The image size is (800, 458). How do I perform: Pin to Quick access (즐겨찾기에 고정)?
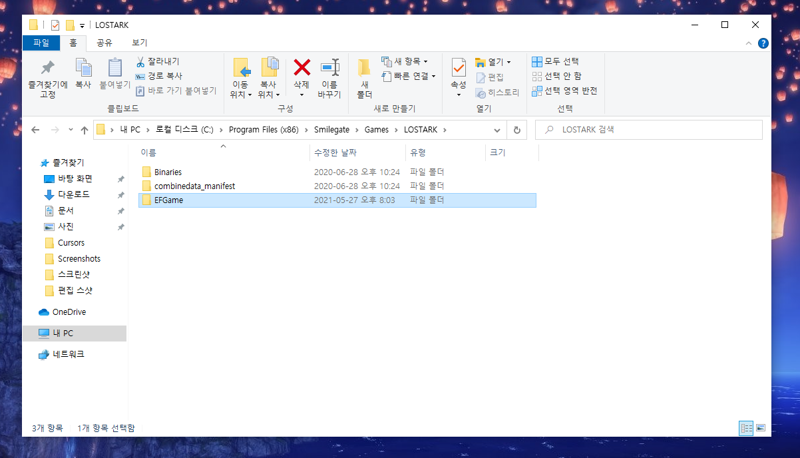pyautogui.click(x=47, y=79)
